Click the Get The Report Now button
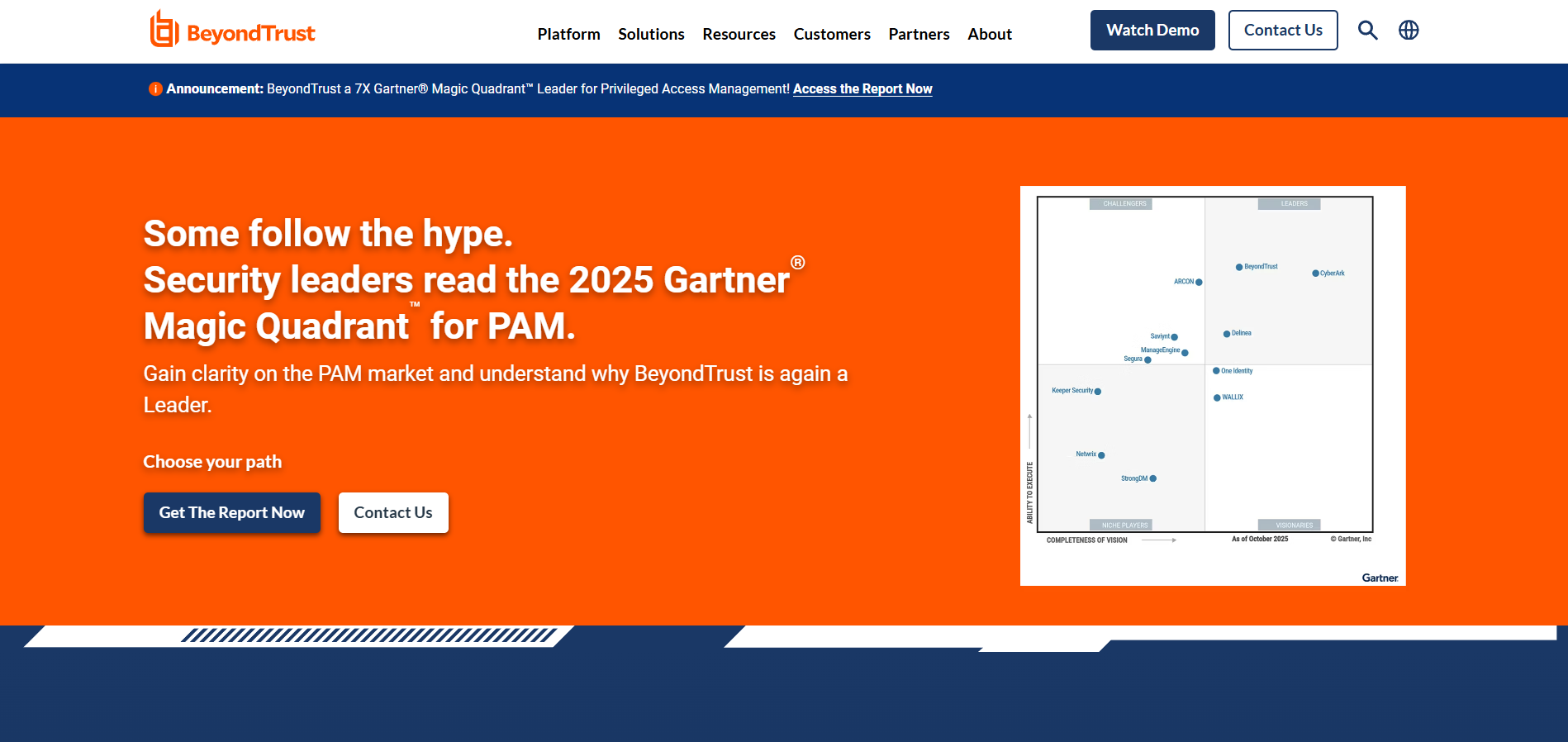 click(x=231, y=513)
